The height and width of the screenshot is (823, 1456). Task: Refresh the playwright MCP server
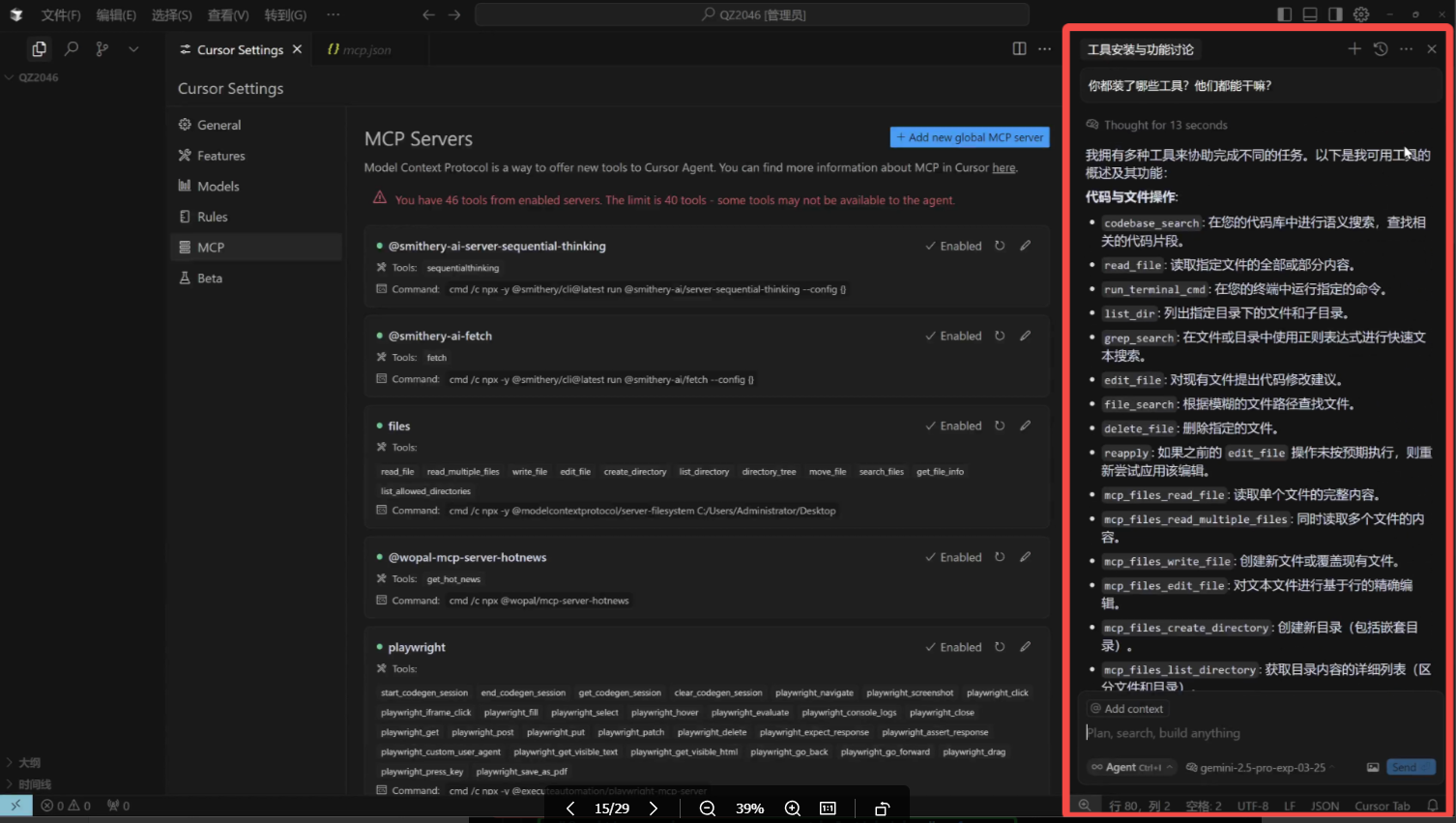click(1000, 647)
